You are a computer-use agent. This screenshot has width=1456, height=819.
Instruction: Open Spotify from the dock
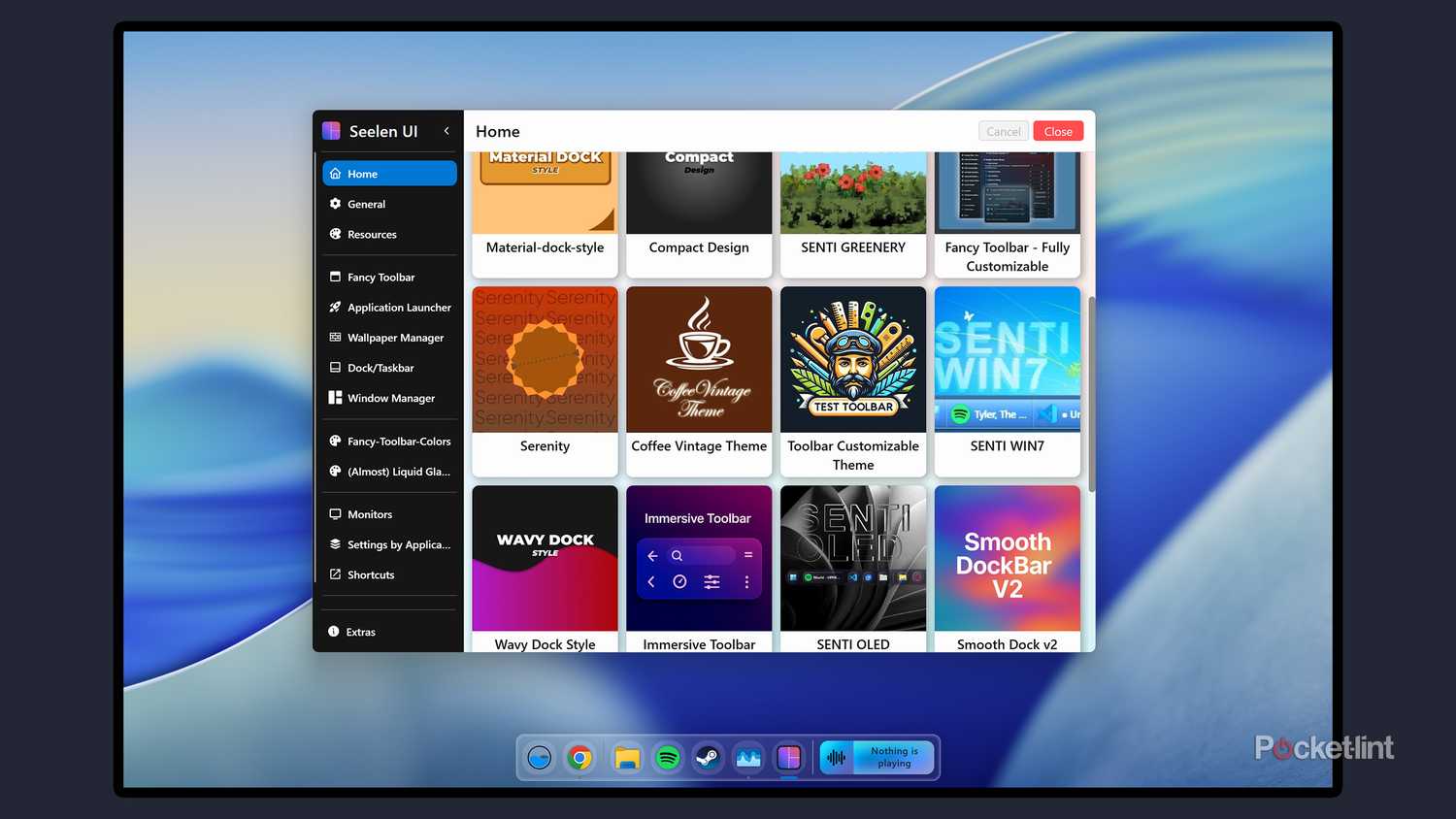[x=668, y=757]
